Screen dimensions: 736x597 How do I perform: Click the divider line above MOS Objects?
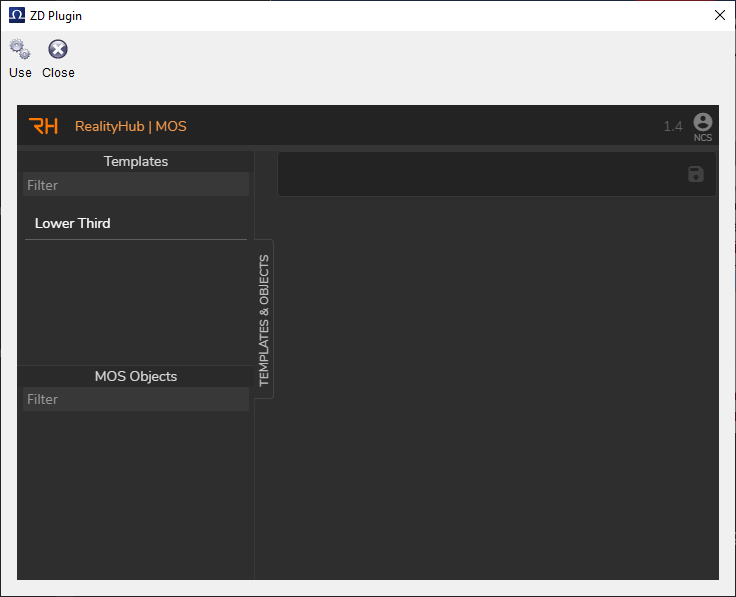(x=136, y=365)
